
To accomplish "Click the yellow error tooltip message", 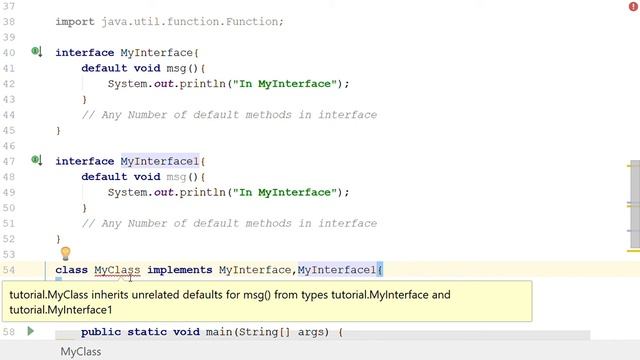I will [x=267, y=301].
